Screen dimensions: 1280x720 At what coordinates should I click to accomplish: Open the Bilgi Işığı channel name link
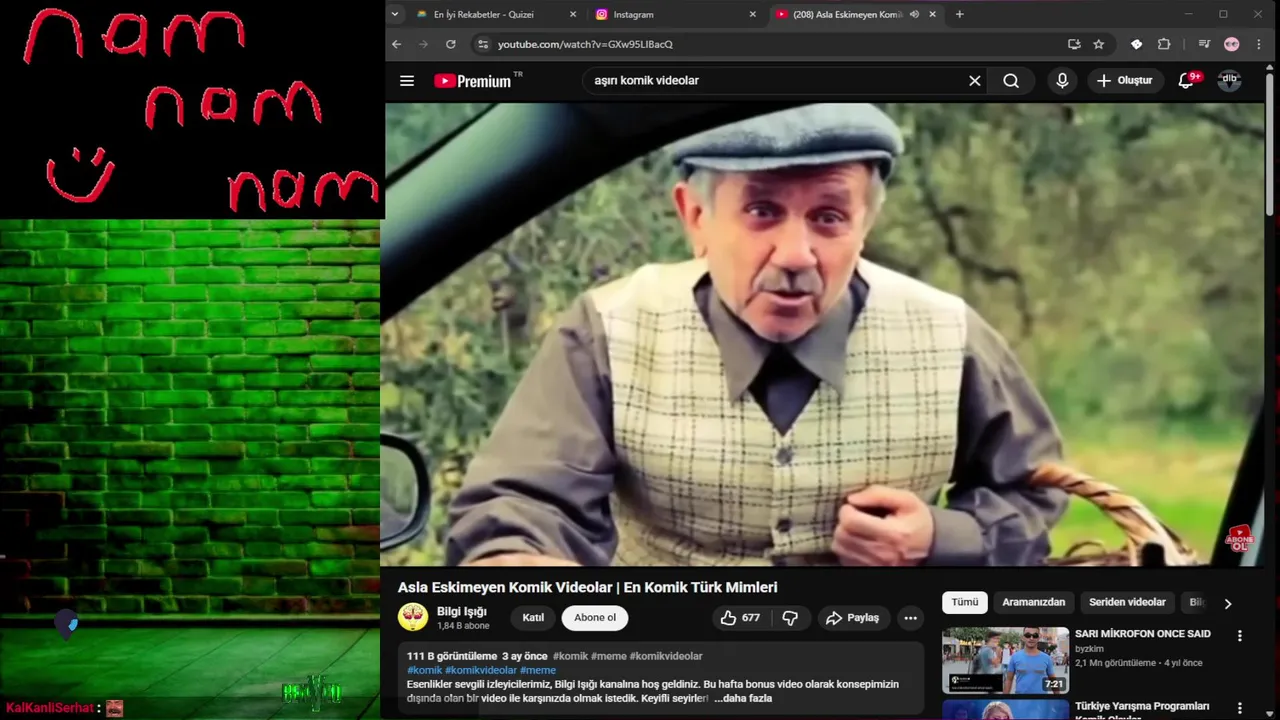(462, 611)
